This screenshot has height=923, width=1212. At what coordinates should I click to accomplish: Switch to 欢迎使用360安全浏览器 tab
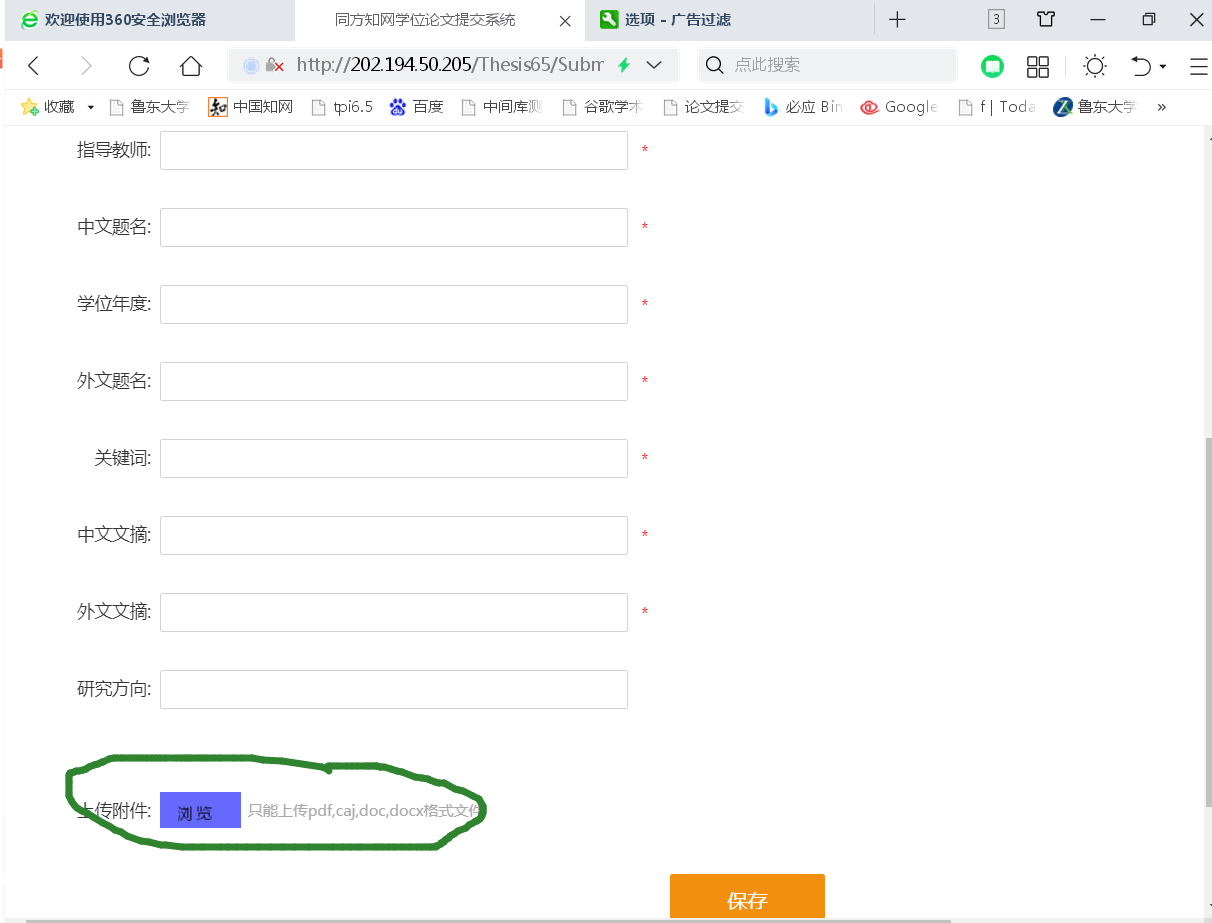(148, 20)
